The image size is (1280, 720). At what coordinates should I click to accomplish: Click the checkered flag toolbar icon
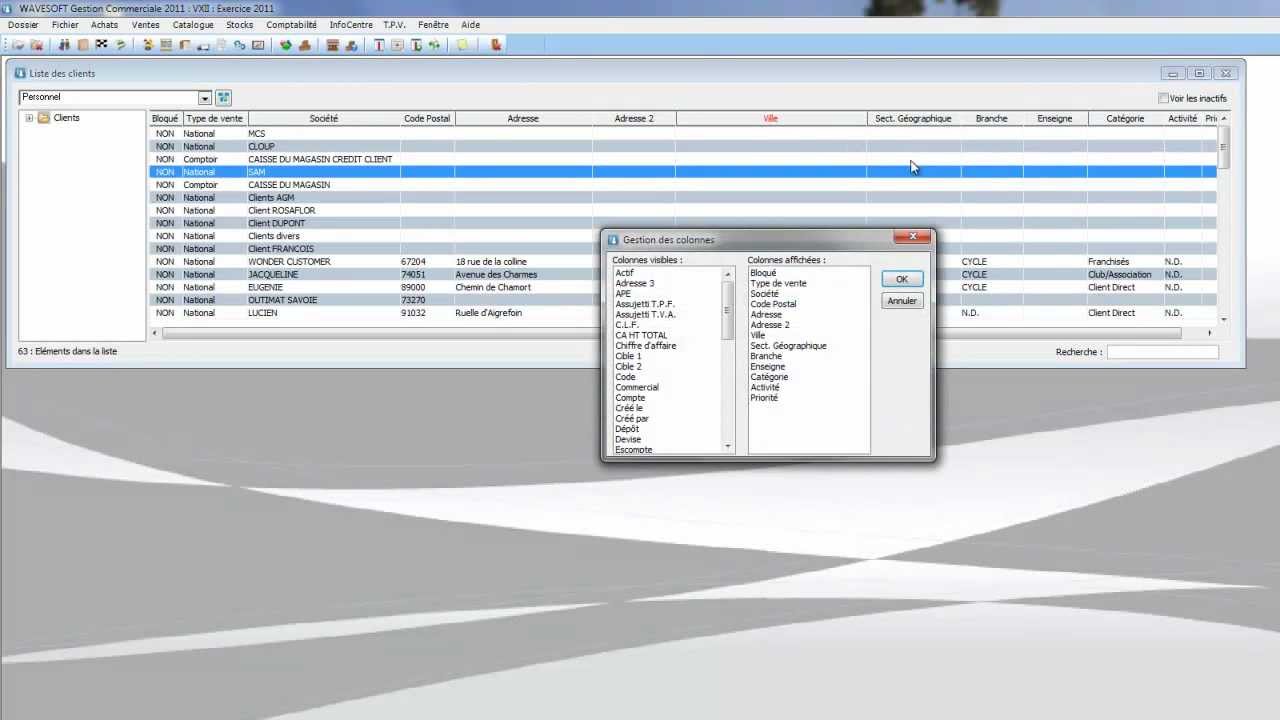click(101, 45)
